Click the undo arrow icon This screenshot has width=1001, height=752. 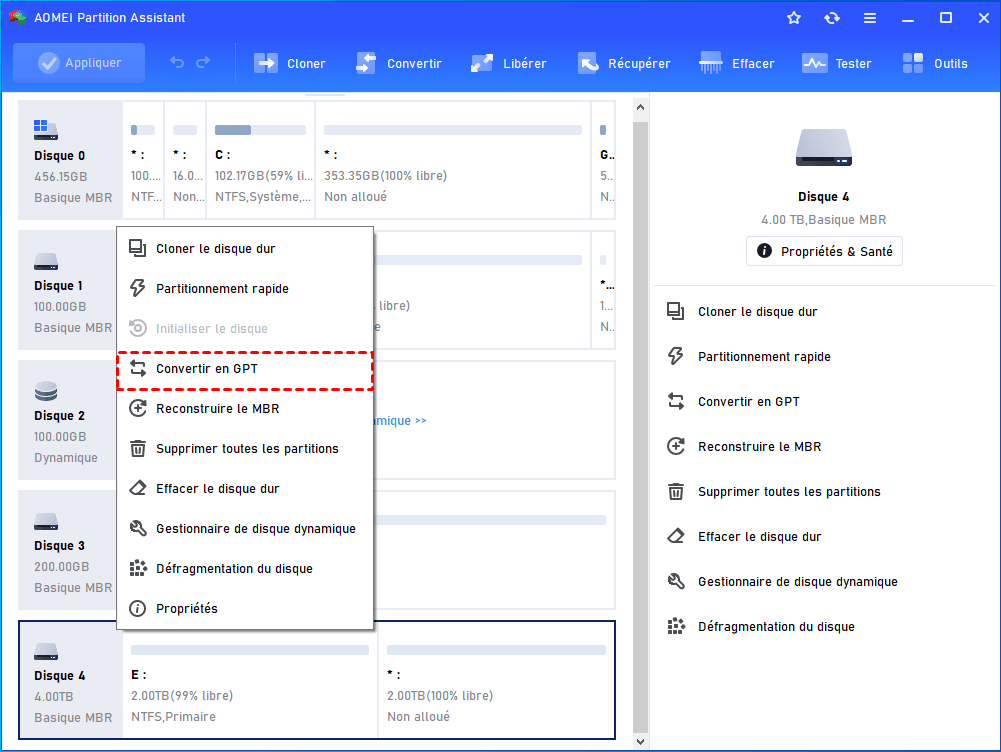point(177,63)
